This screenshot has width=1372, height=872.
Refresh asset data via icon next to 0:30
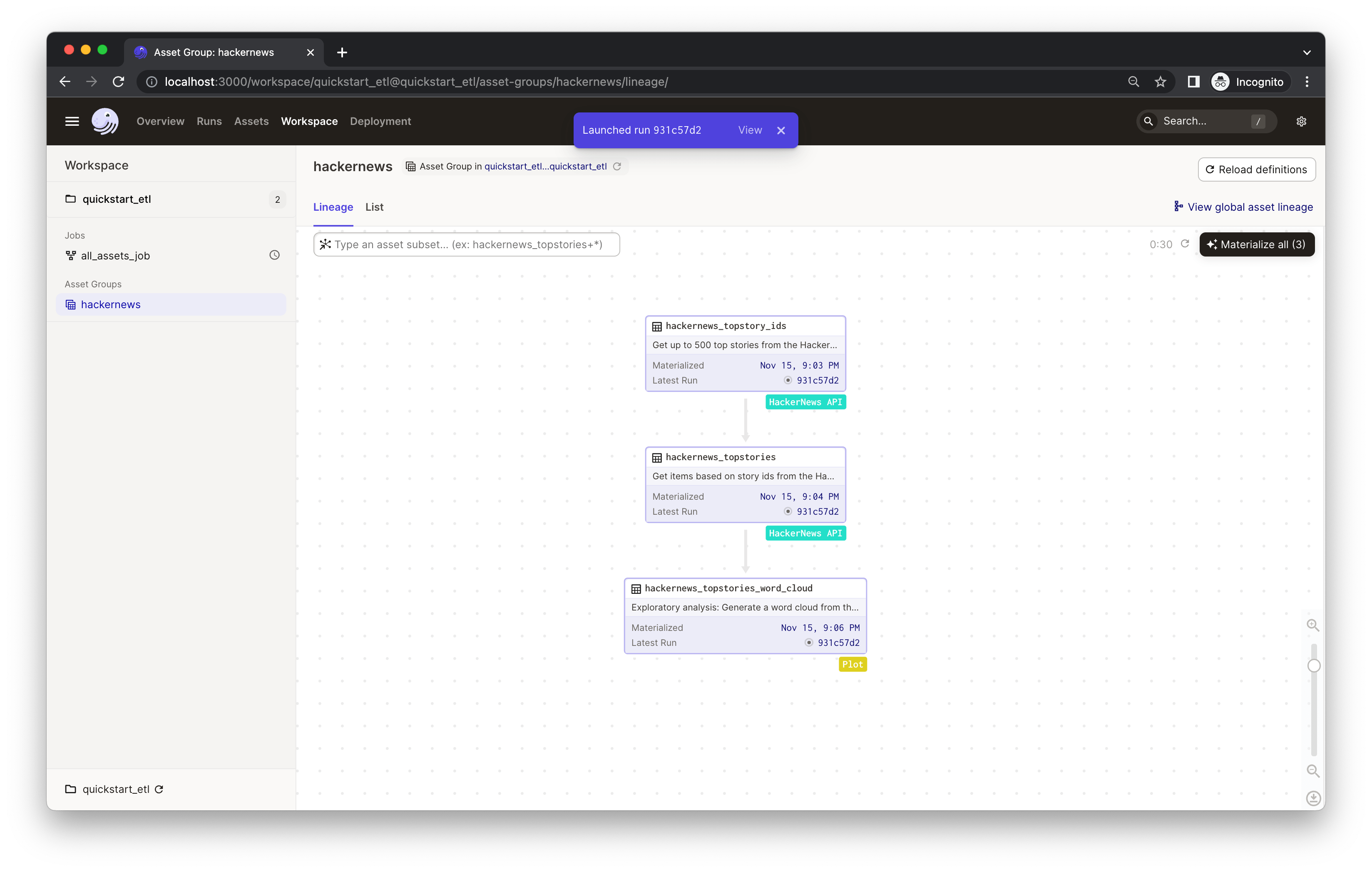[1185, 244]
